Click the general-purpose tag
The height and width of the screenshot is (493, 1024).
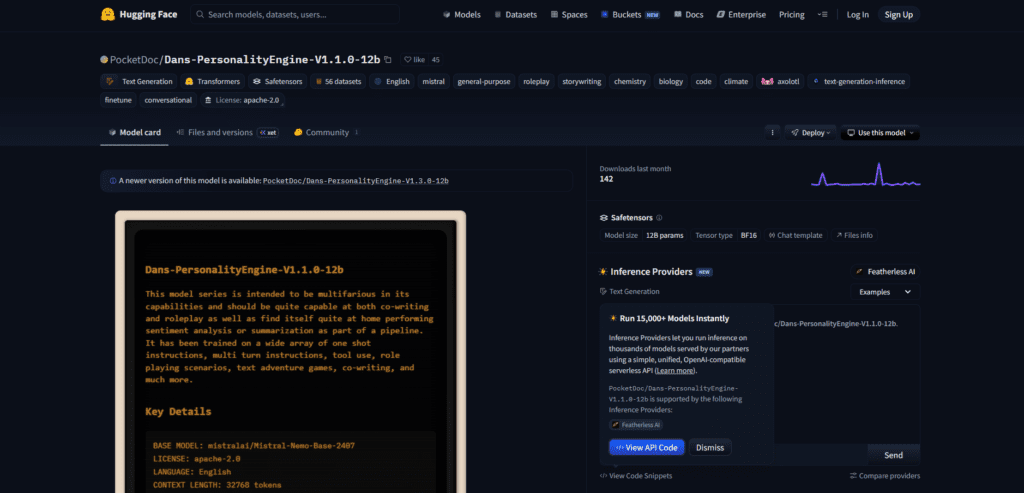485,82
